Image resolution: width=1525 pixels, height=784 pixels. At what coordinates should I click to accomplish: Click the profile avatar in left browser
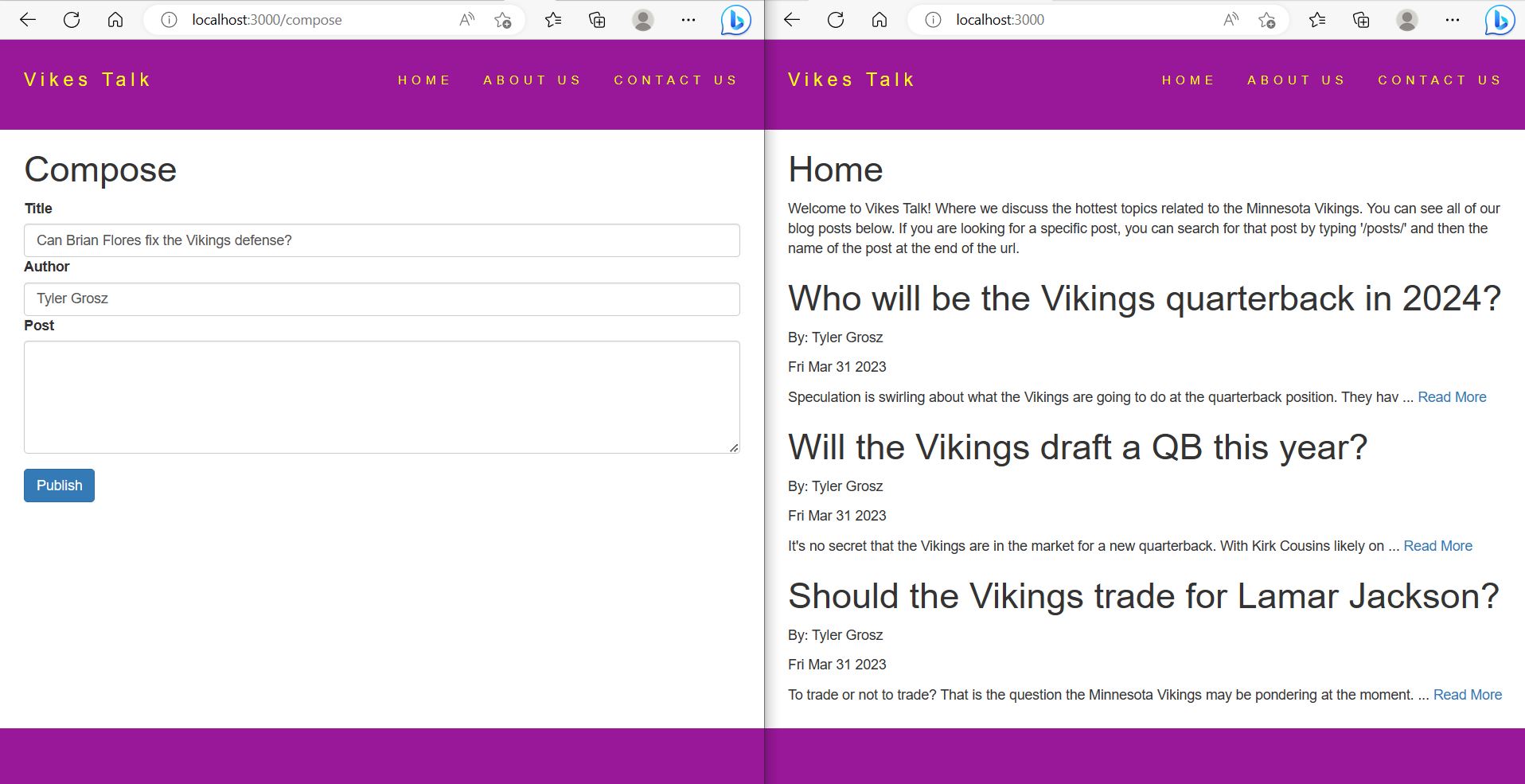[643, 20]
